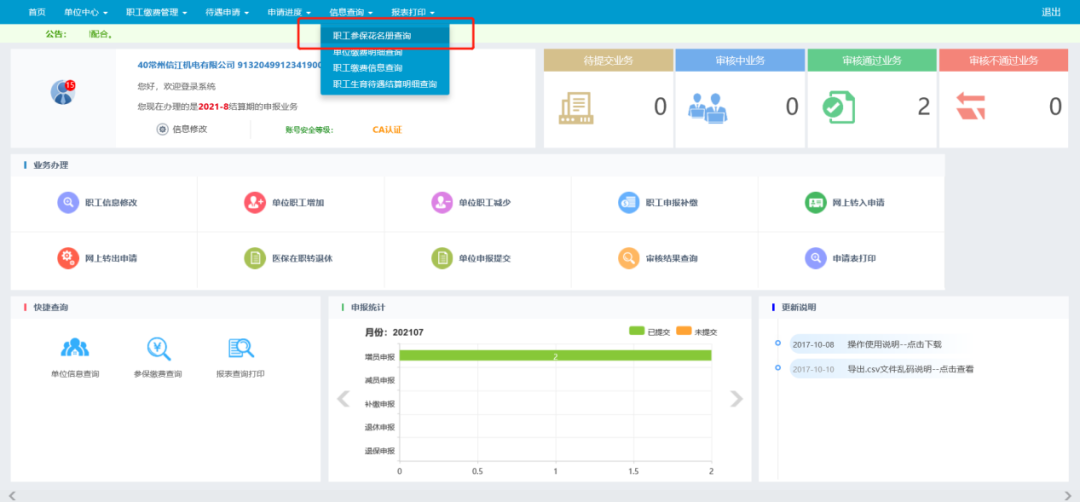Viewport: 1080px width, 502px height.
Task: Click the 报表查询打印 icon
Action: point(241,348)
